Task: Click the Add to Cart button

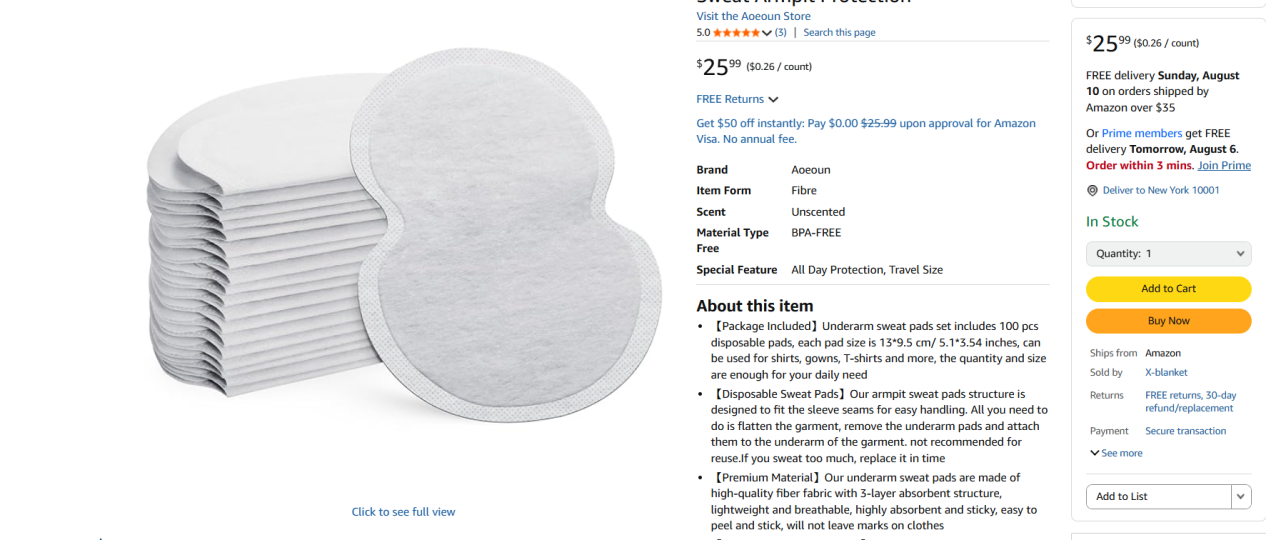Action: click(1168, 289)
